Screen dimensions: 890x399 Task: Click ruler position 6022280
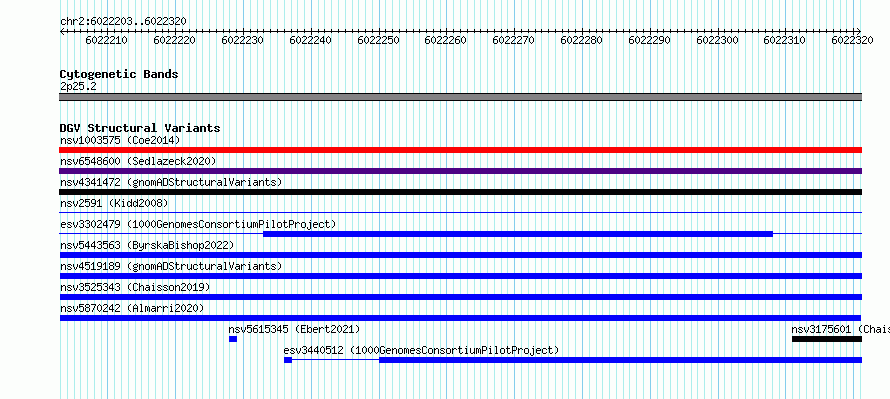pos(582,40)
